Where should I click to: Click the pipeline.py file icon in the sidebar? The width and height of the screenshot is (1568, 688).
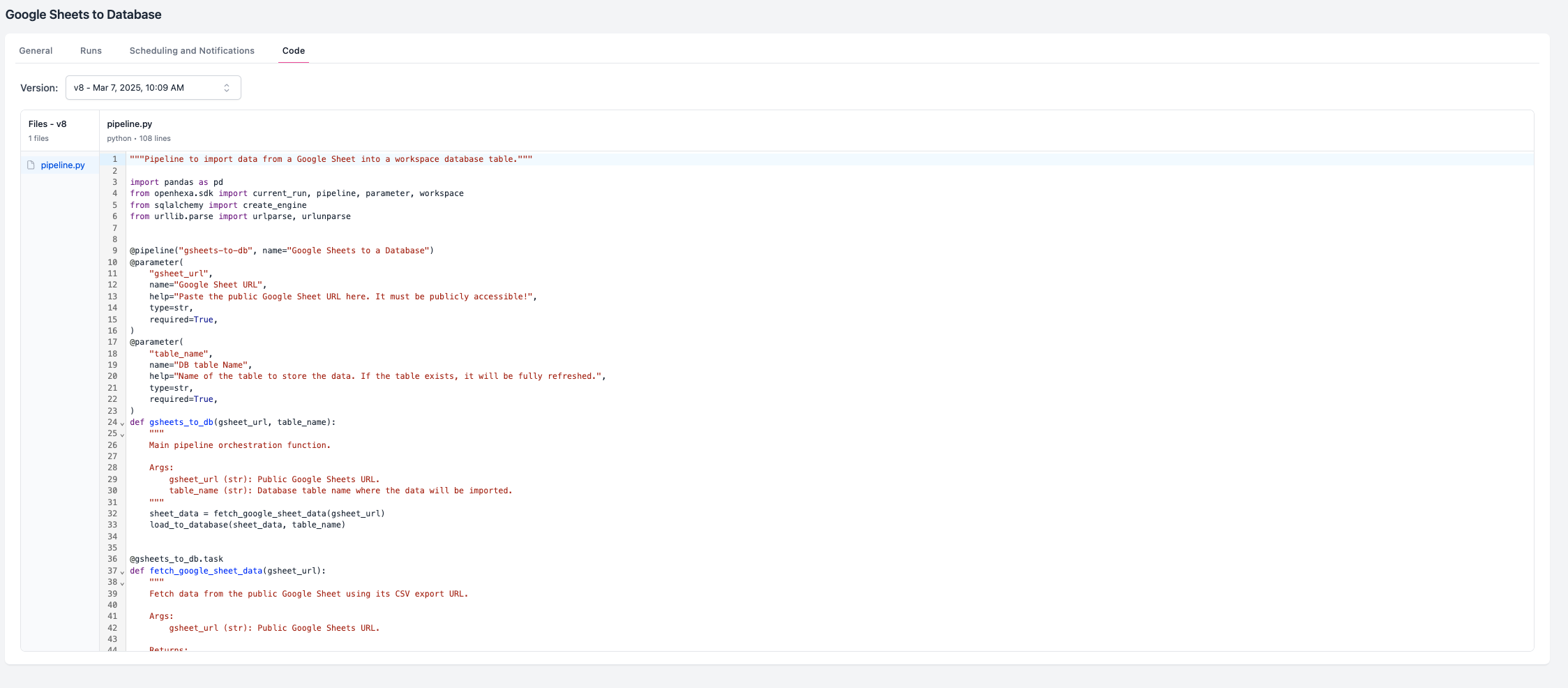pyautogui.click(x=31, y=165)
